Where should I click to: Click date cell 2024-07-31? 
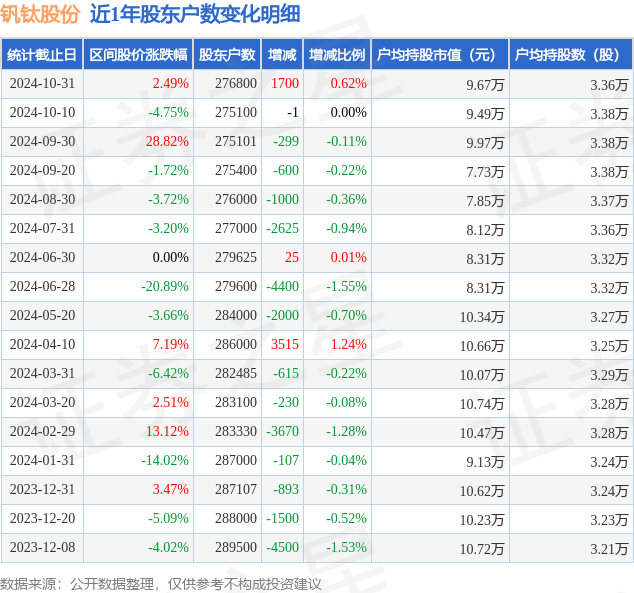(42, 228)
